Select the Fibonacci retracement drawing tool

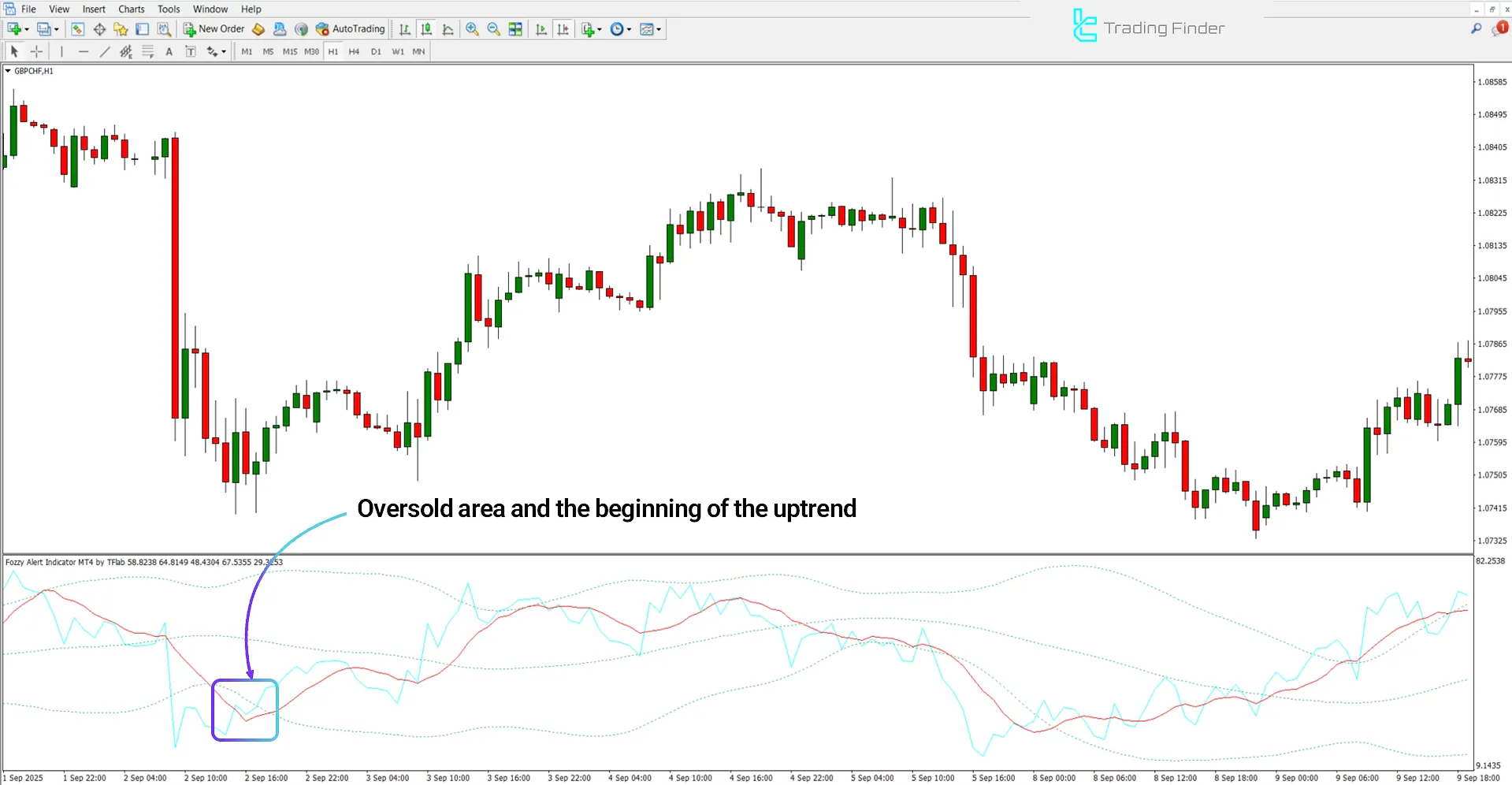pyautogui.click(x=147, y=51)
